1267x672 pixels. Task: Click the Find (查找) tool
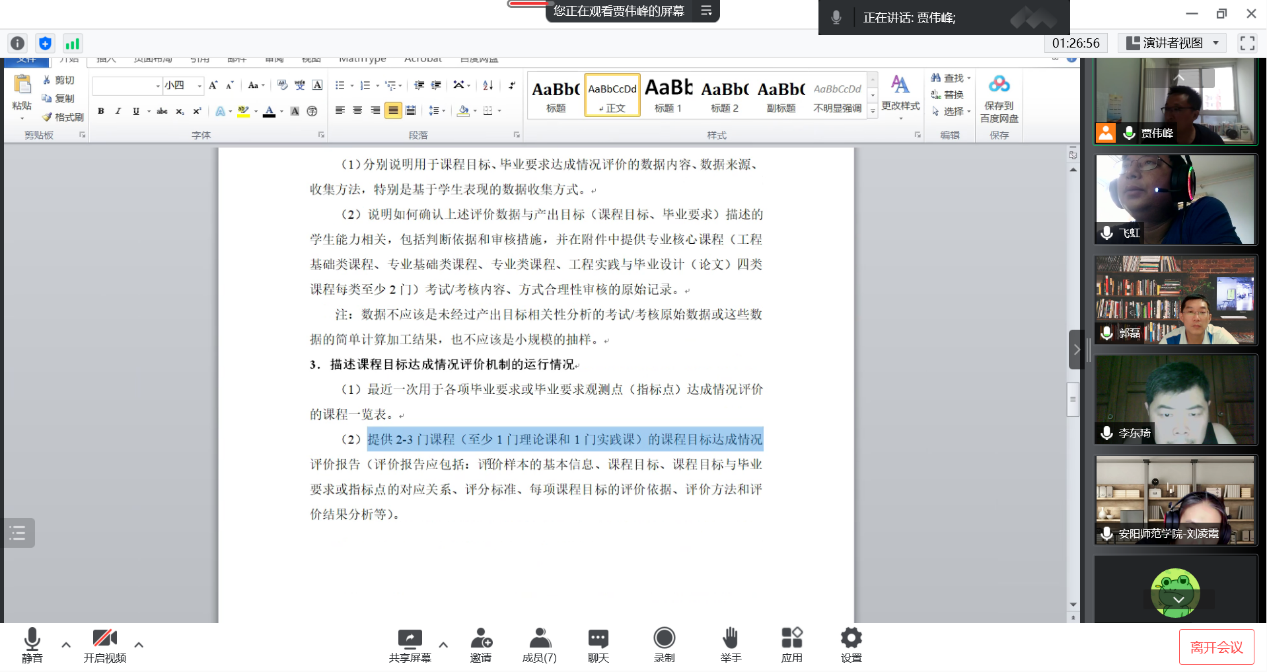(949, 78)
